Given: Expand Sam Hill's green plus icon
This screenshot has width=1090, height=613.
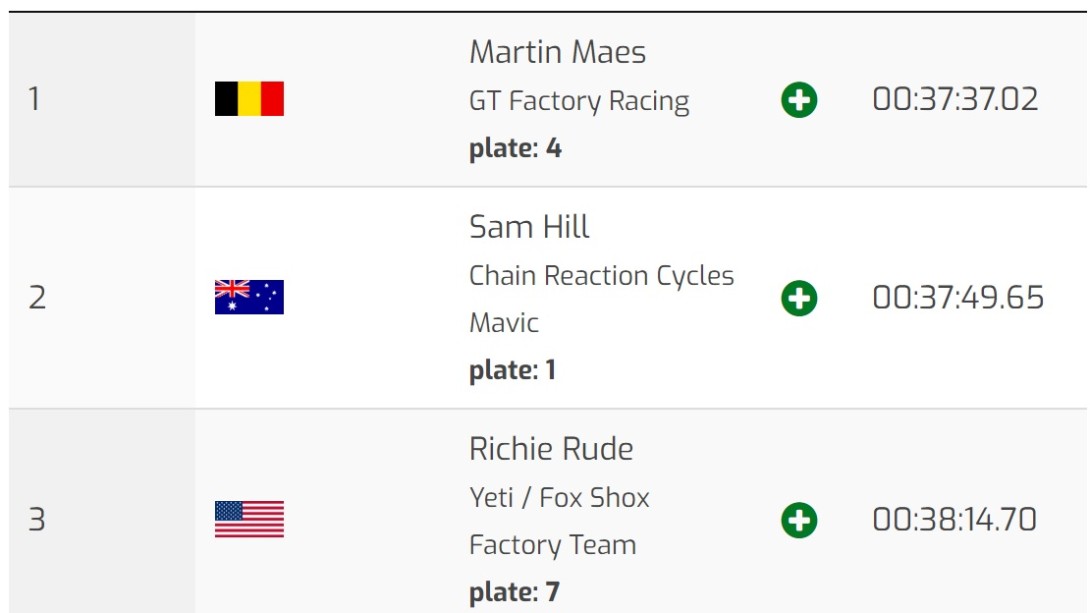Looking at the screenshot, I should 799,298.
